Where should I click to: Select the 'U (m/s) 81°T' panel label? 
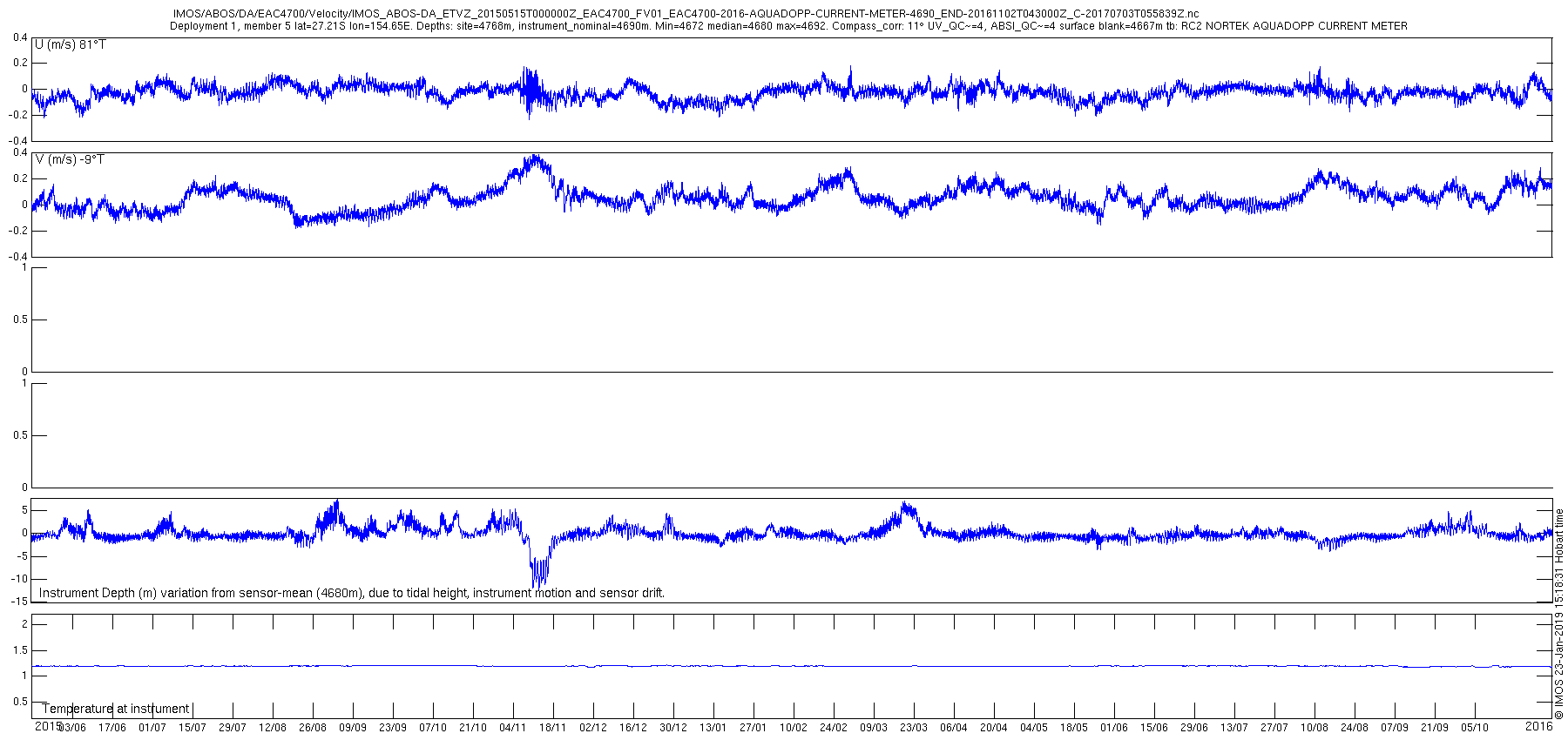coord(71,44)
